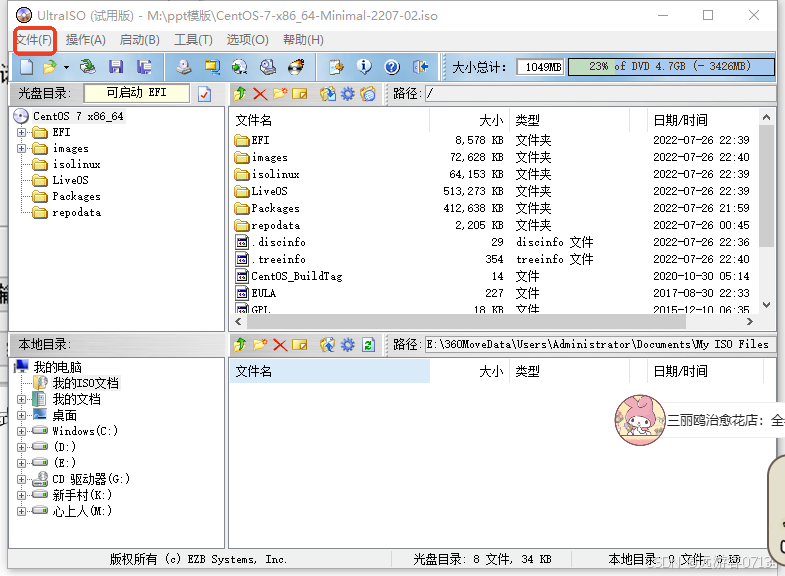Expand Windows(C:) drive node

click(x=21, y=431)
